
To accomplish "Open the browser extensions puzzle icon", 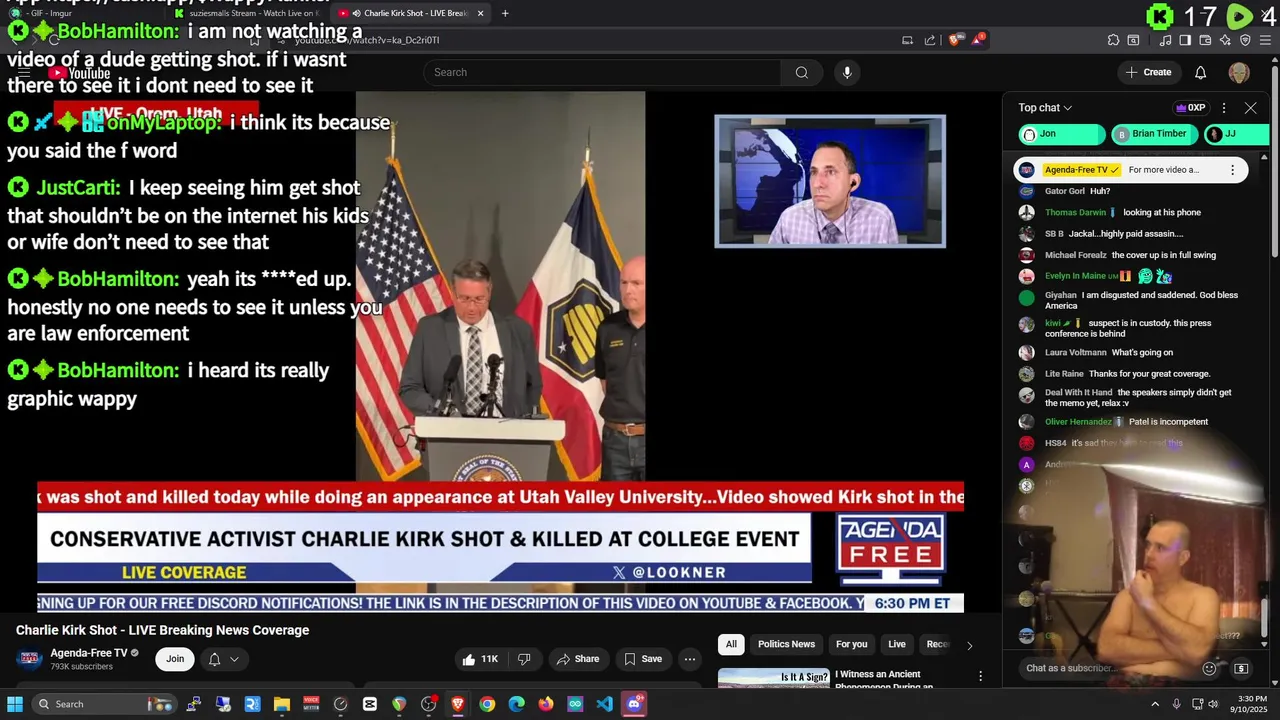I will [x=1113, y=40].
